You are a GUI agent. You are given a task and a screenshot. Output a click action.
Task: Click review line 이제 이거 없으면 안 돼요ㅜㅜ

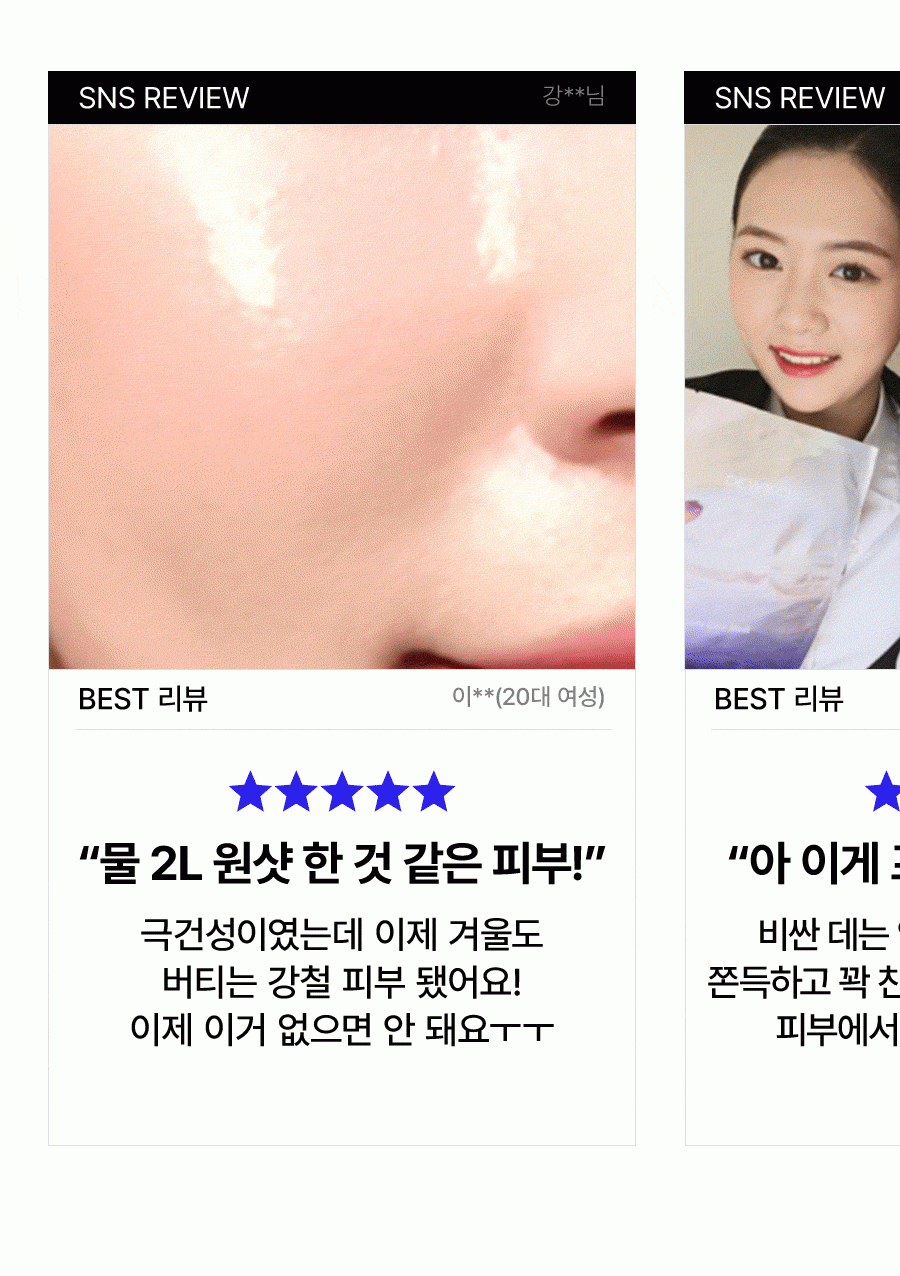pyautogui.click(x=342, y=1029)
